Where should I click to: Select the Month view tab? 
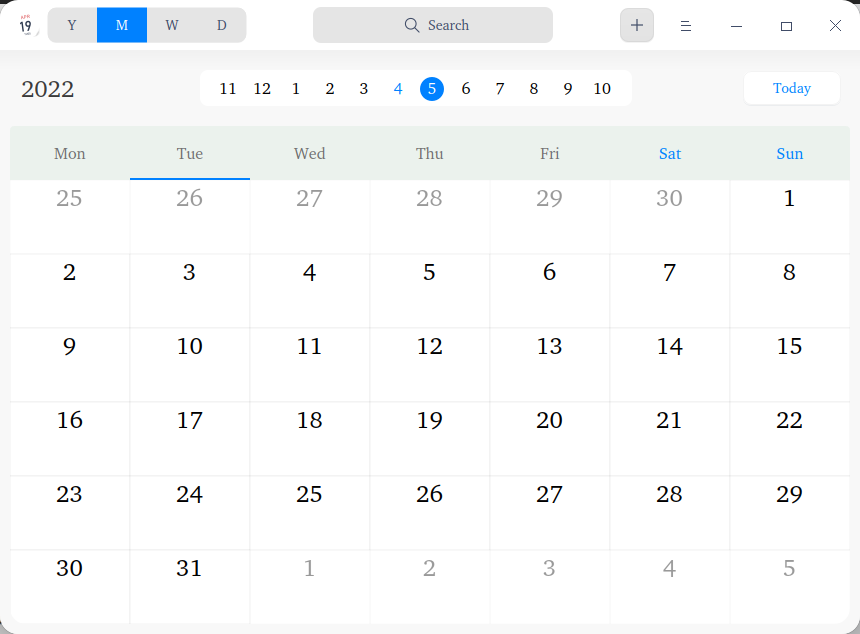(x=122, y=26)
